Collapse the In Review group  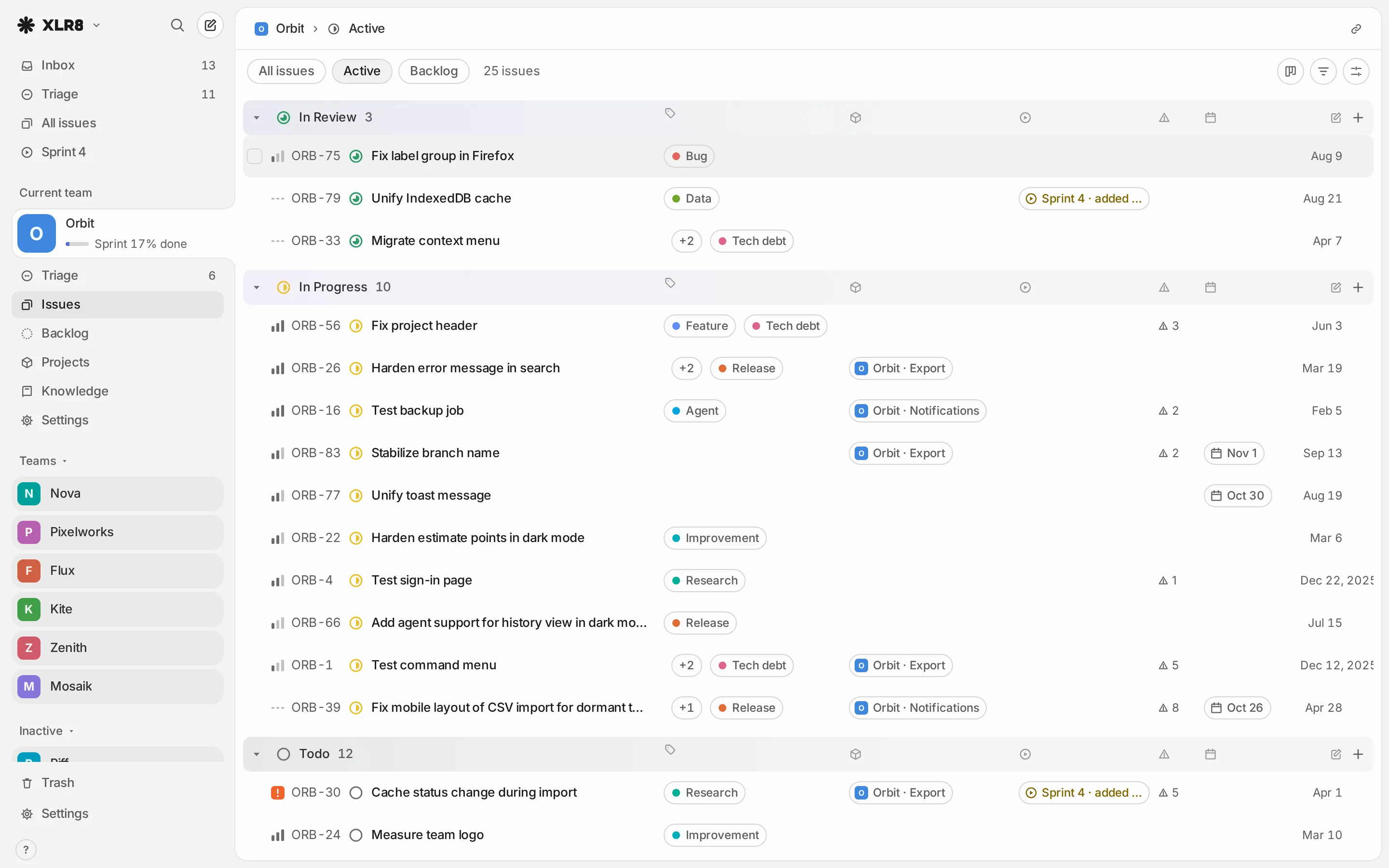click(257, 118)
